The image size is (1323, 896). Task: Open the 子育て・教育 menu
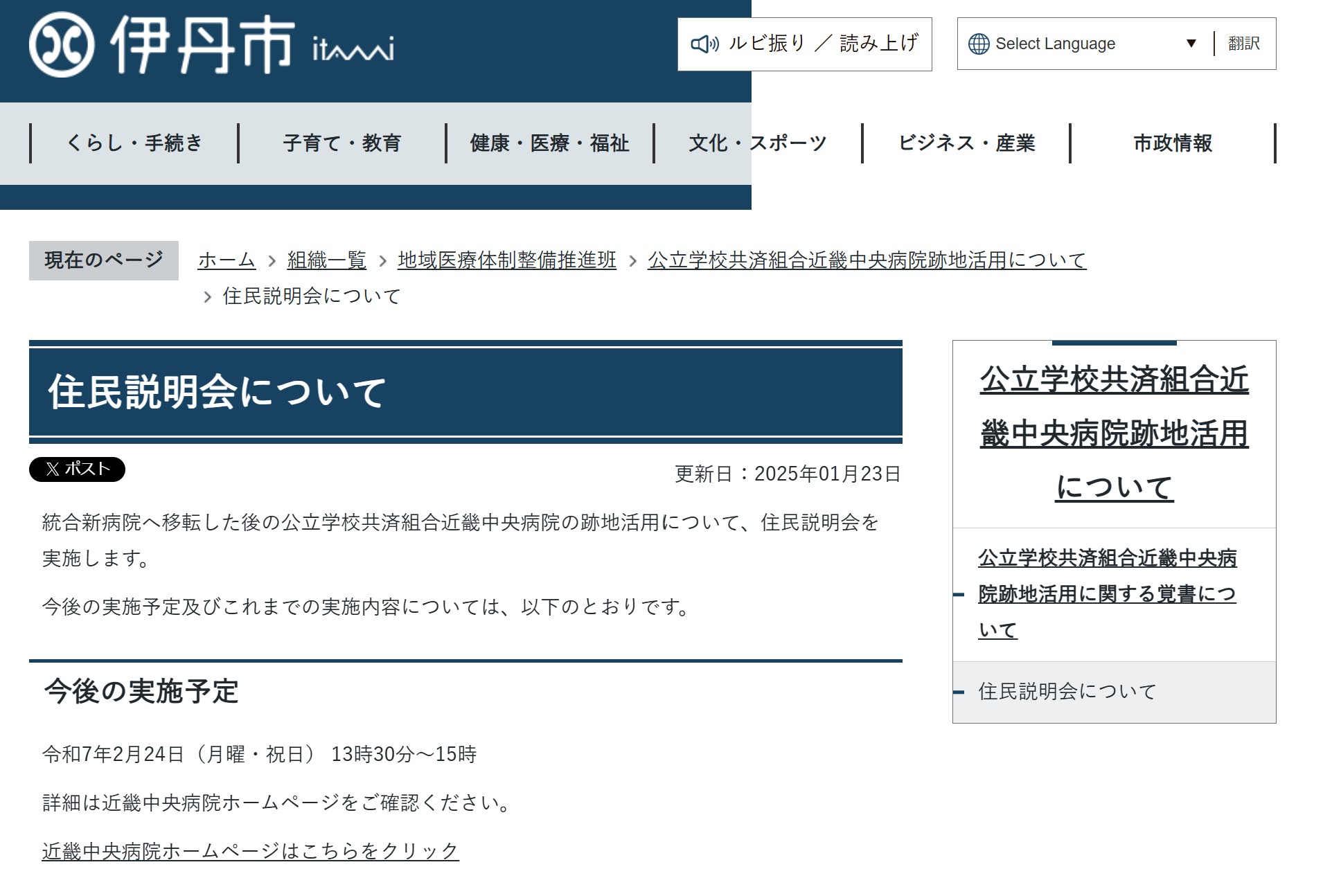pos(342,143)
